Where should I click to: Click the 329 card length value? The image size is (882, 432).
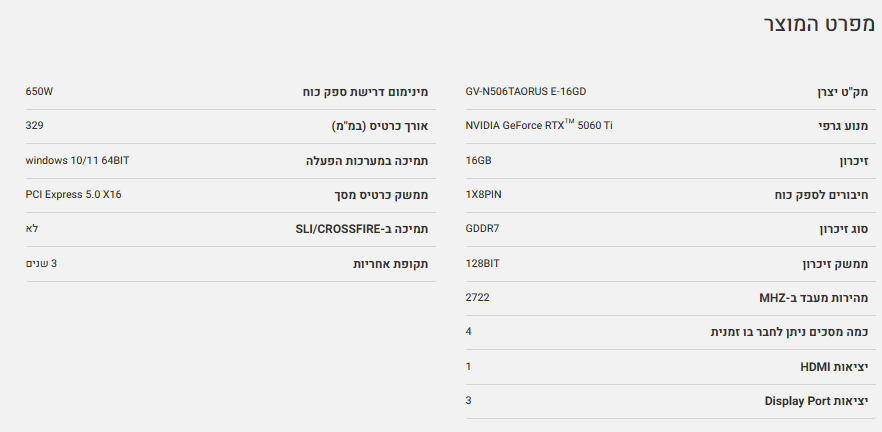pos(34,126)
